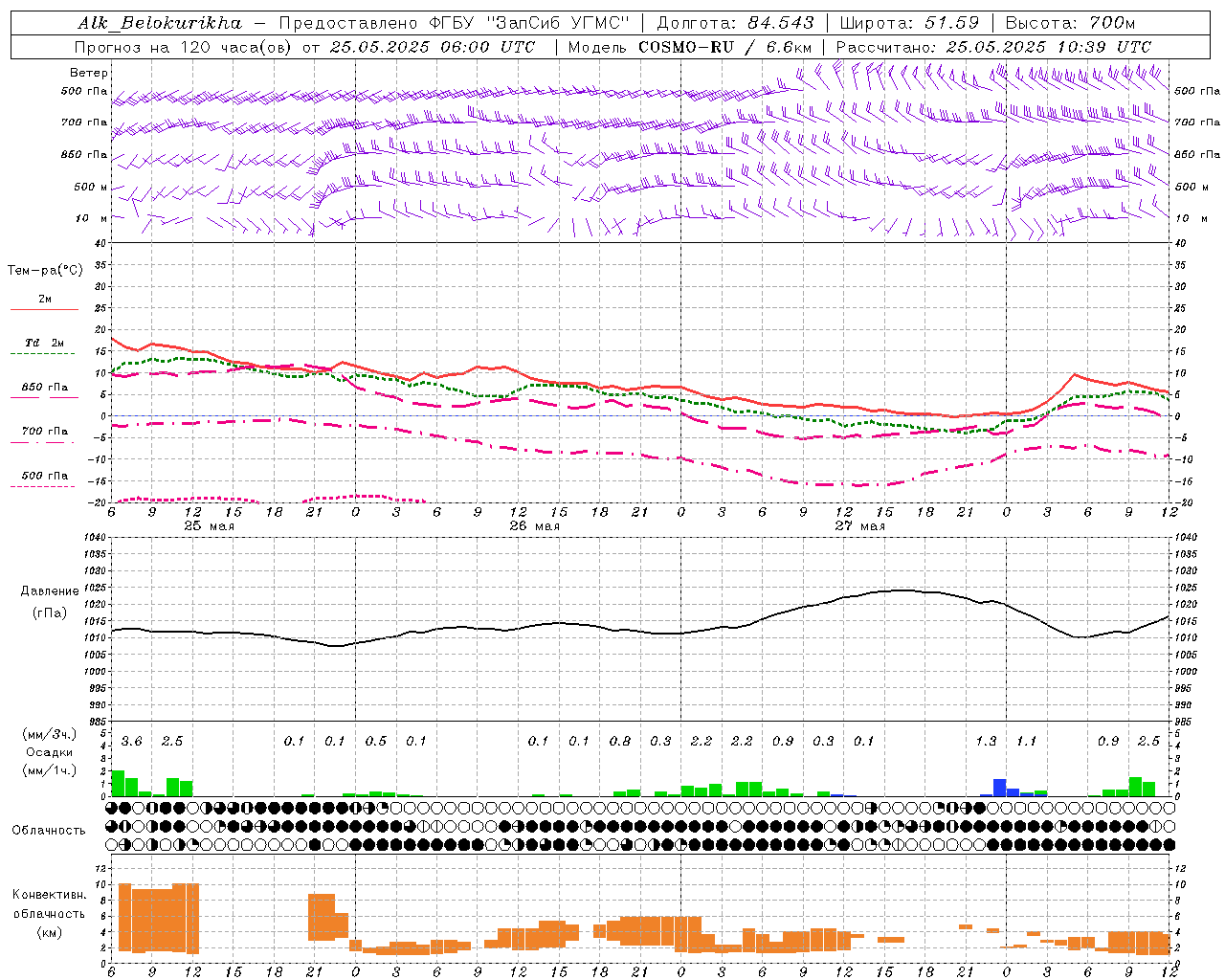The width and height of the screenshot is (1225, 980).
Task: Click the 25 мая date label
Action: (209, 525)
